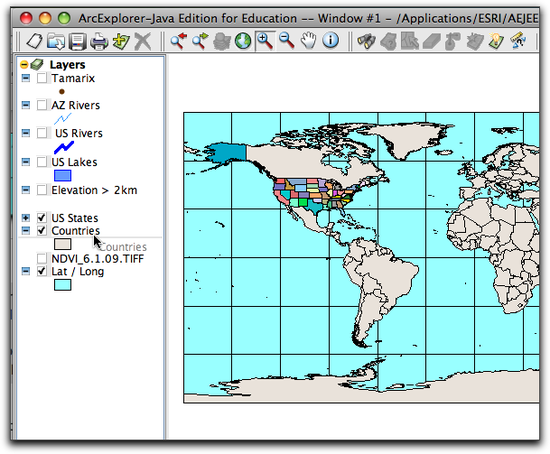Uncheck the Lat / Long layer checkbox

click(x=42, y=271)
